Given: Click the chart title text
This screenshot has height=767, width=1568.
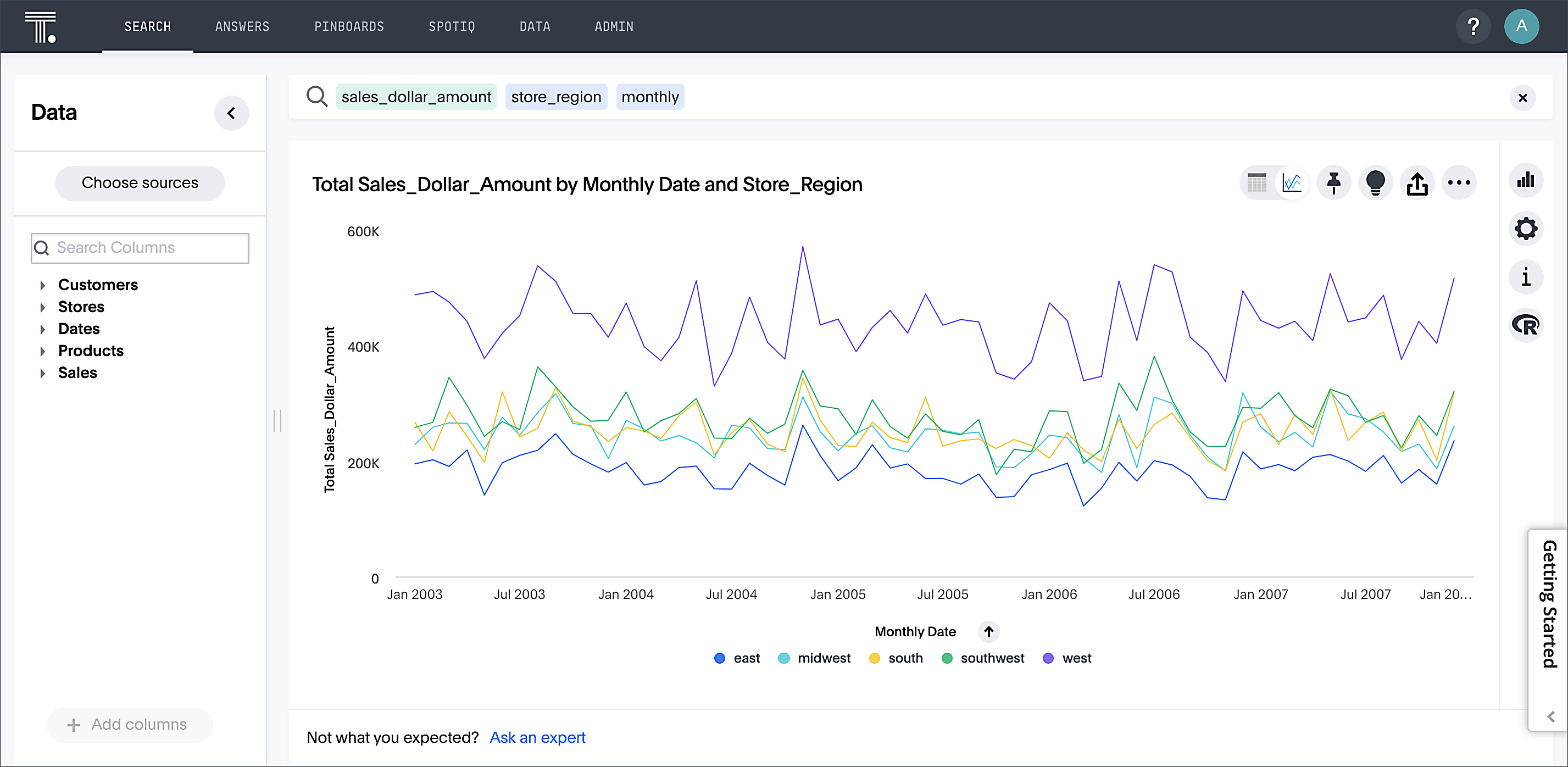Looking at the screenshot, I should coord(587,185).
